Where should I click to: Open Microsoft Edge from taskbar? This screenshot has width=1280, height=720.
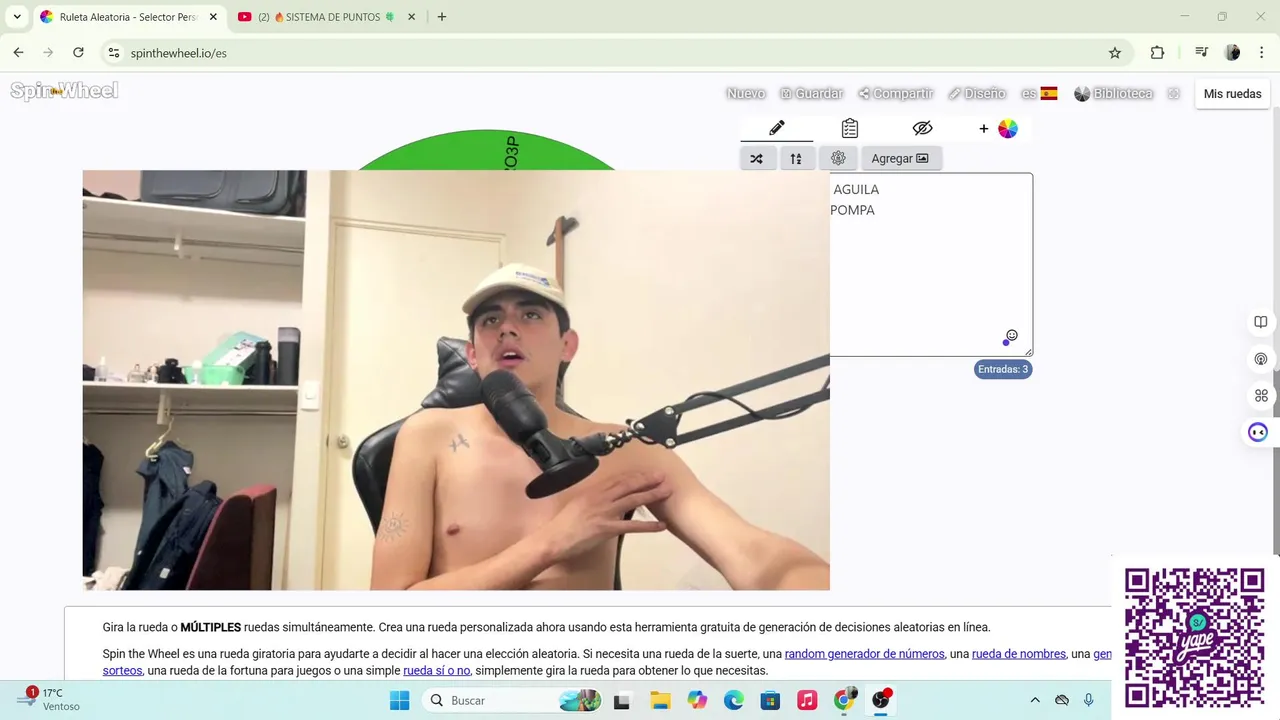click(734, 700)
